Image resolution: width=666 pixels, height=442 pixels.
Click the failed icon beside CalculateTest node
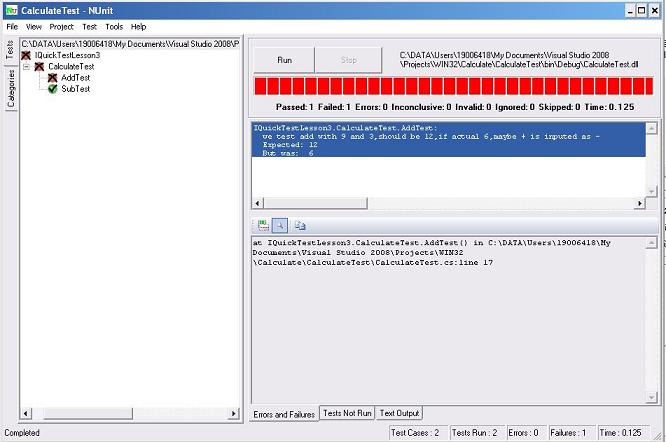pyautogui.click(x=39, y=67)
